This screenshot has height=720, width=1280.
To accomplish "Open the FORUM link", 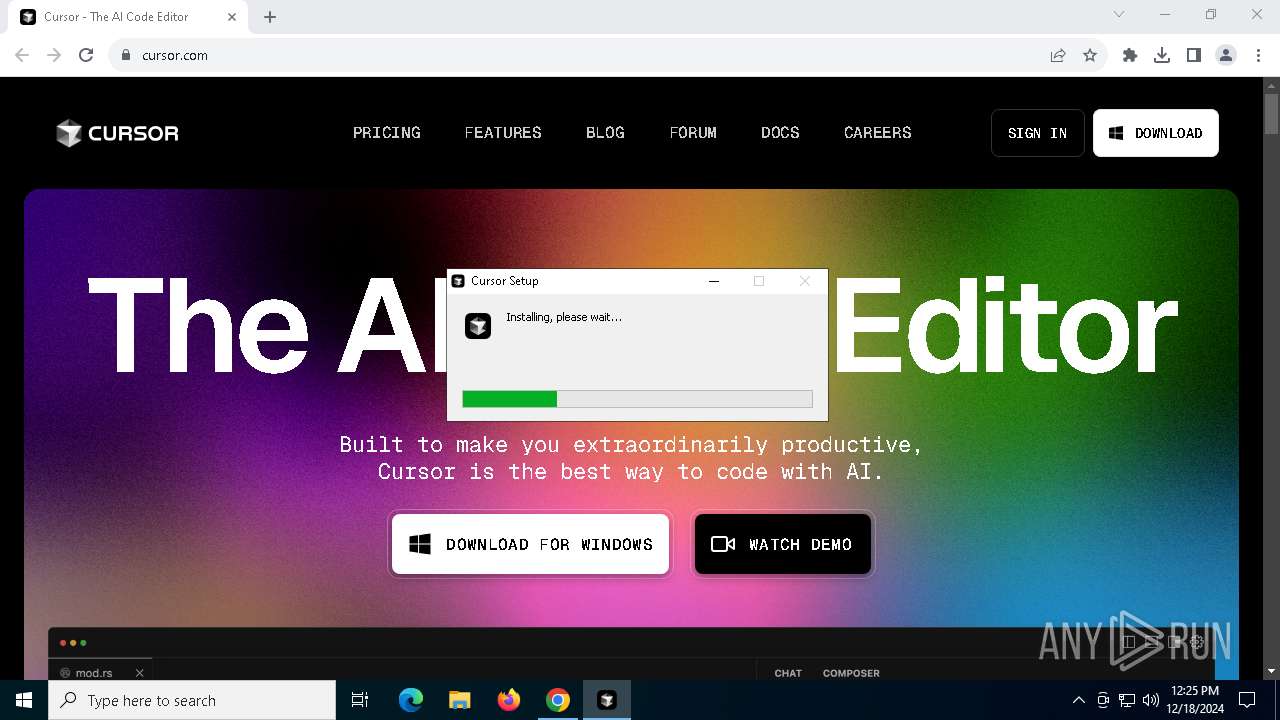I will coord(693,133).
